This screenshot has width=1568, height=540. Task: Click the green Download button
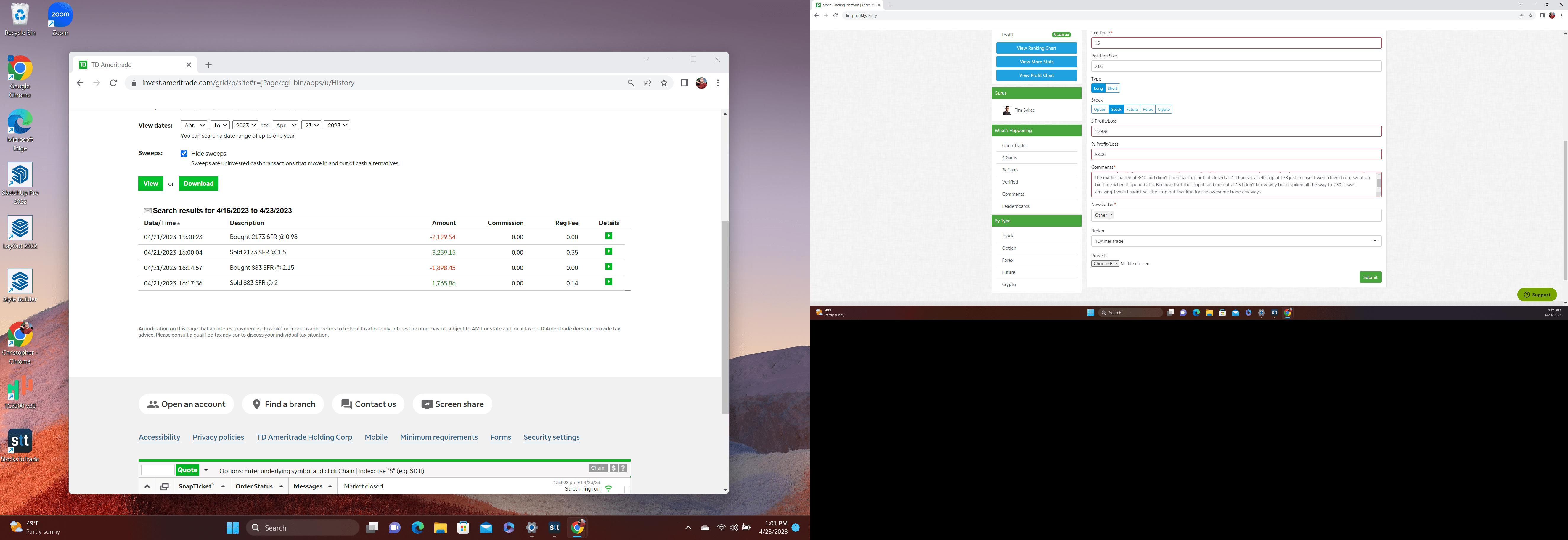coord(198,183)
